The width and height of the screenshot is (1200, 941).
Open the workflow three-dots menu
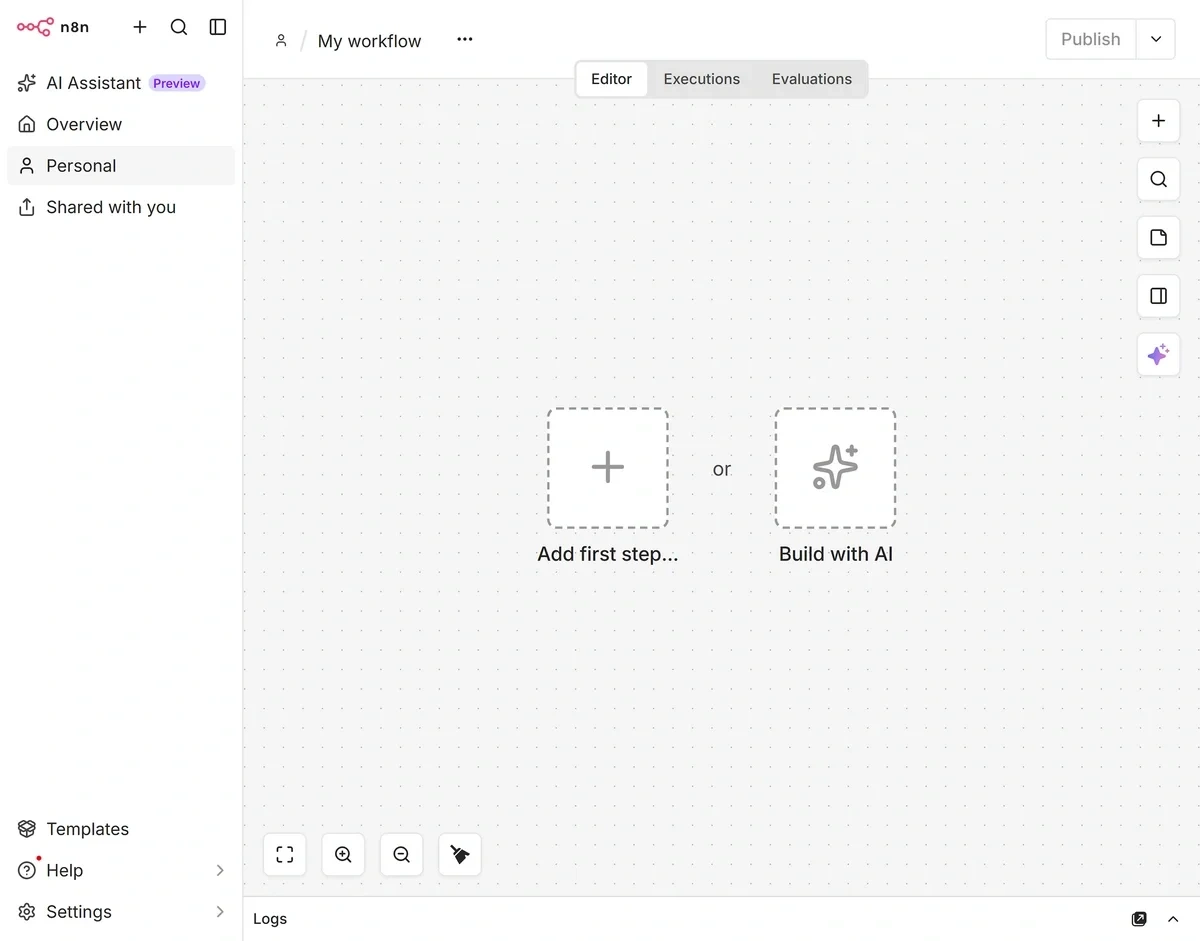pyautogui.click(x=465, y=39)
